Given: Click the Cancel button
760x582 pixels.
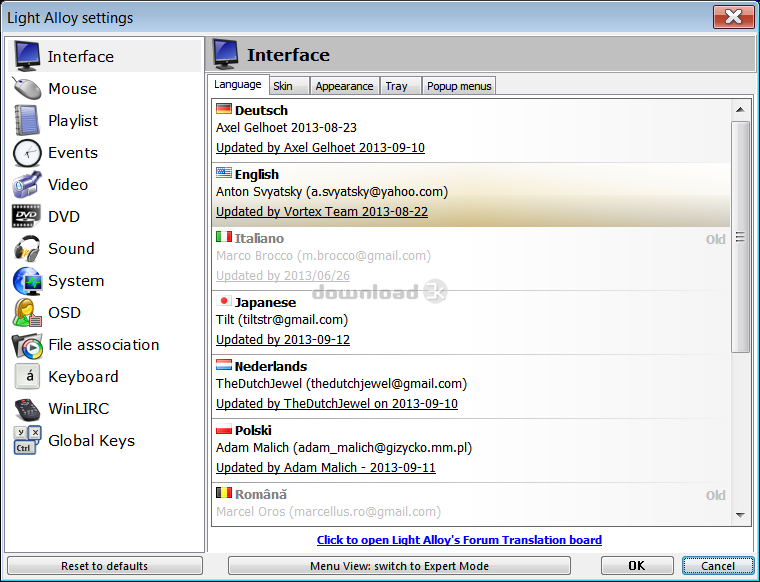Looking at the screenshot, I should [x=718, y=566].
